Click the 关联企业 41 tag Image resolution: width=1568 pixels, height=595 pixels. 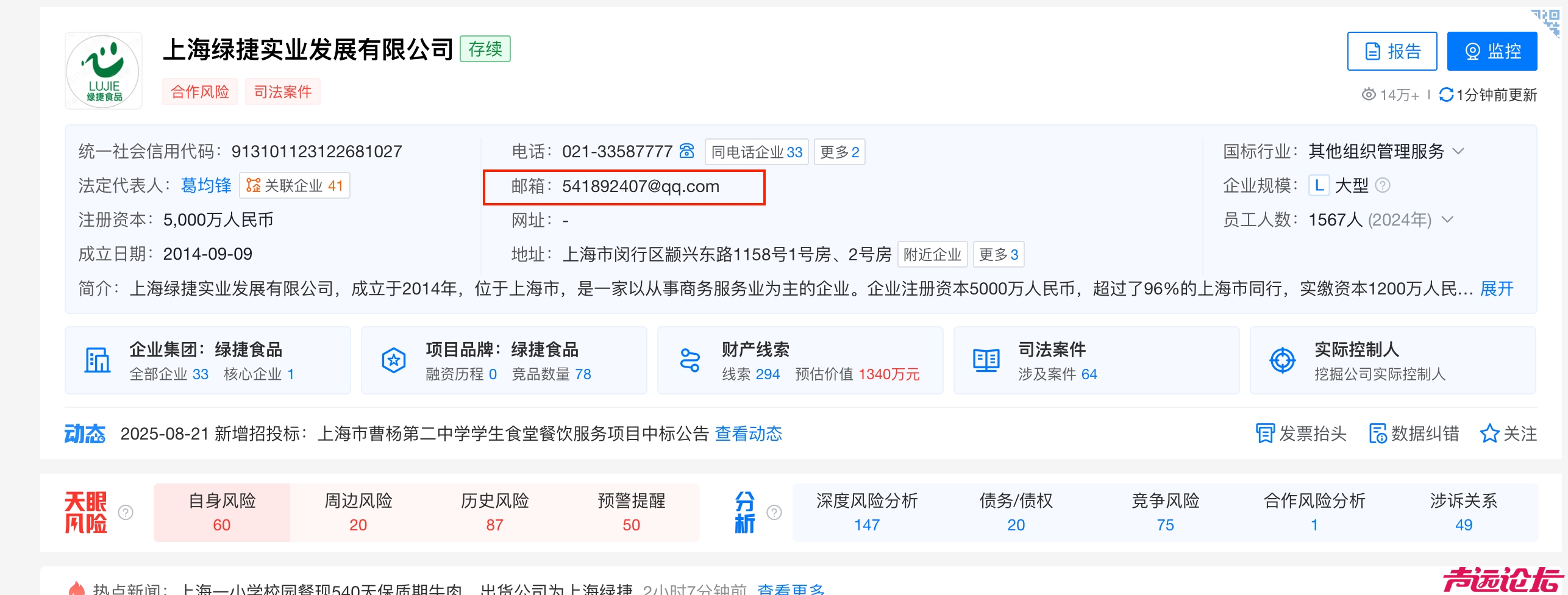coord(295,185)
